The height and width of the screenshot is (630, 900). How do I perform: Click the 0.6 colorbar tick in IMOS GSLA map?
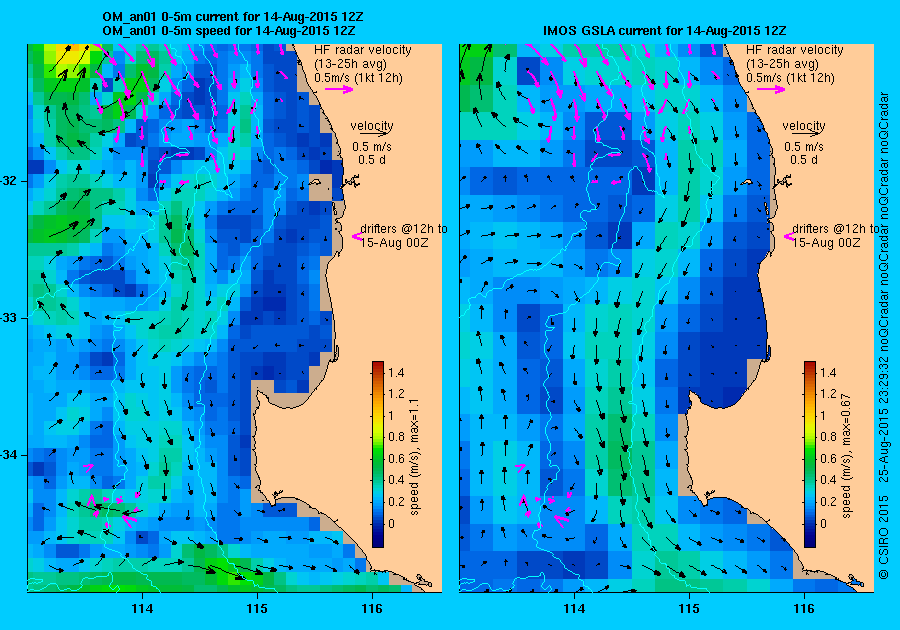click(828, 459)
